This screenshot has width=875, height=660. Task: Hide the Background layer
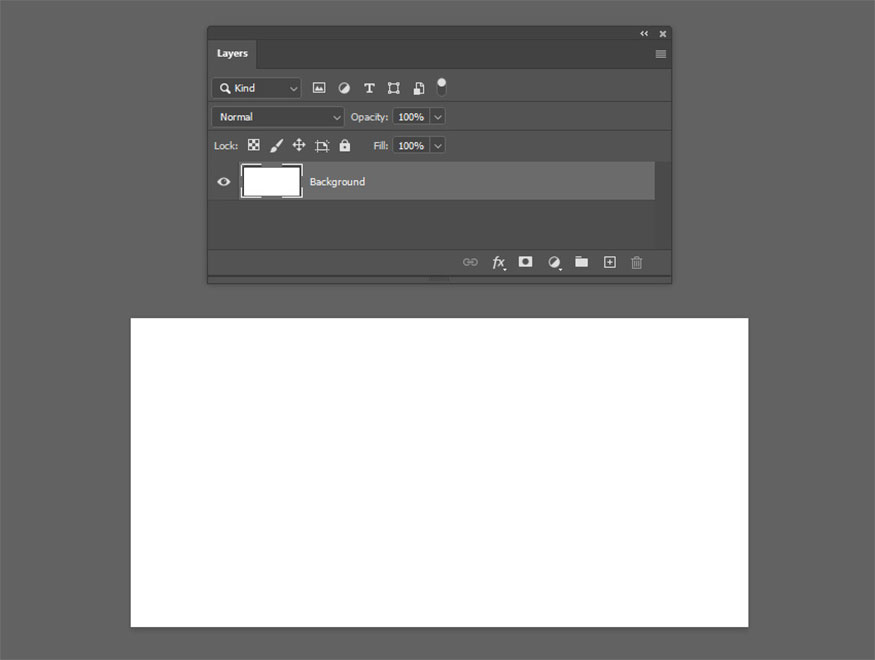pos(223,181)
